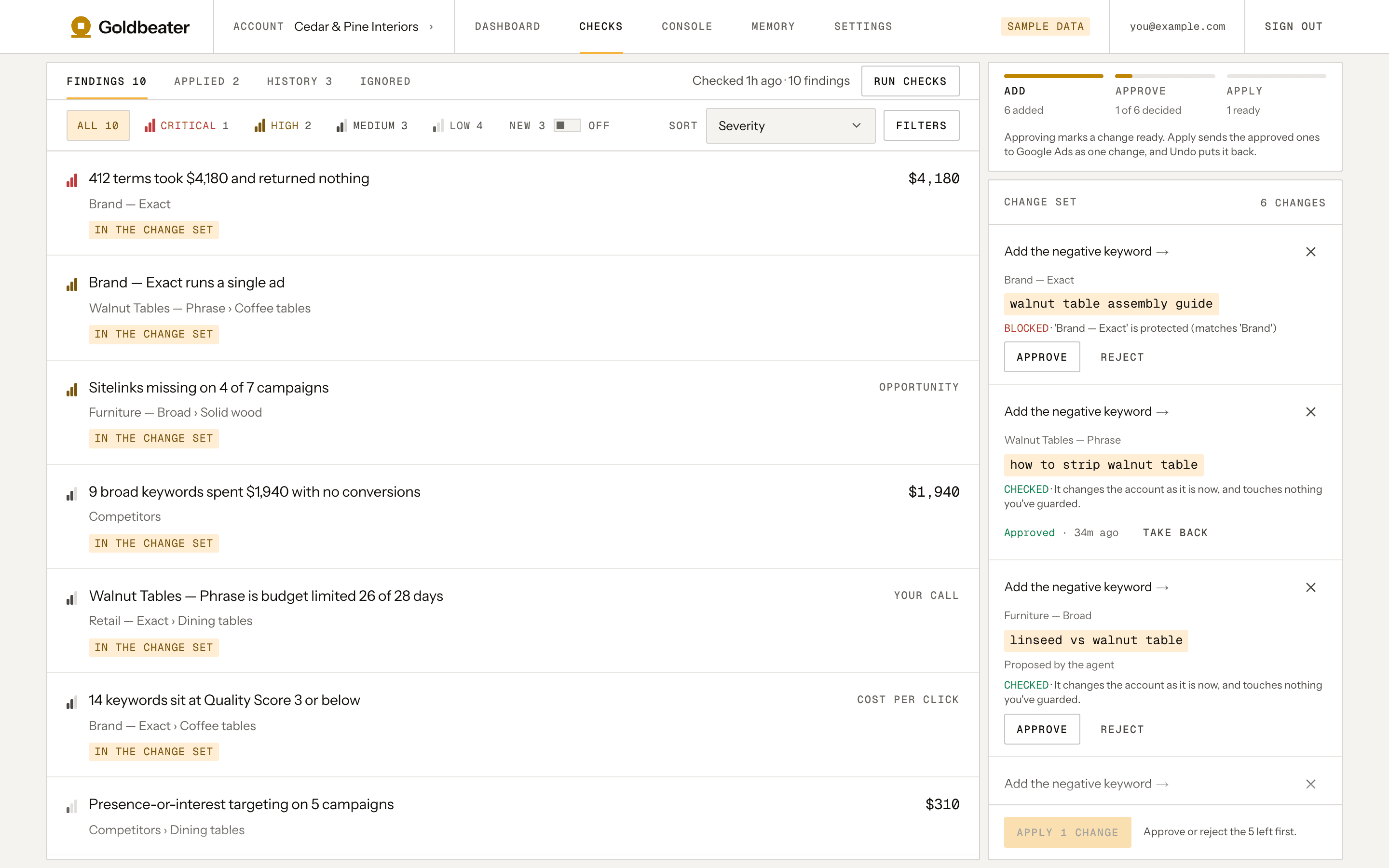This screenshot has height=868, width=1389.
Task: Open the Settings nav item
Action: (863, 27)
